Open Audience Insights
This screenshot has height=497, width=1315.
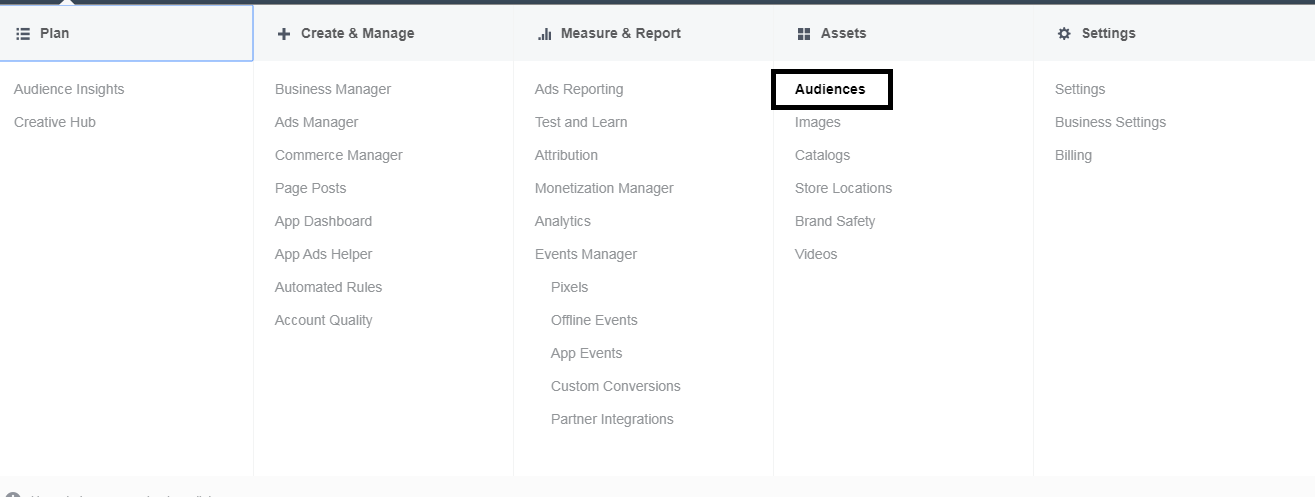pos(69,89)
